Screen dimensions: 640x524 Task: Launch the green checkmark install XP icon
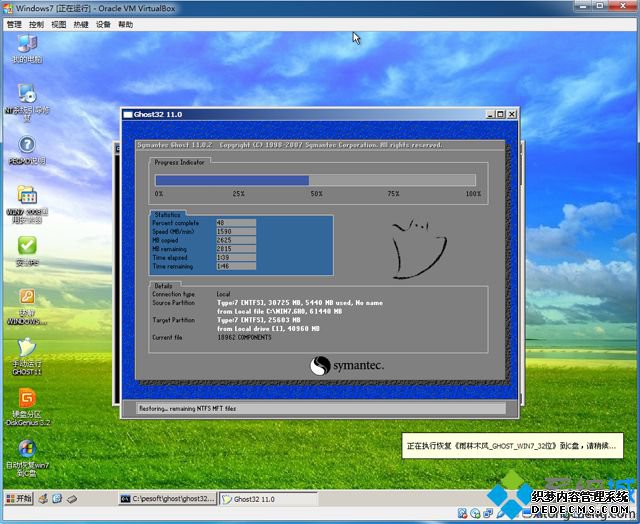pos(27,251)
